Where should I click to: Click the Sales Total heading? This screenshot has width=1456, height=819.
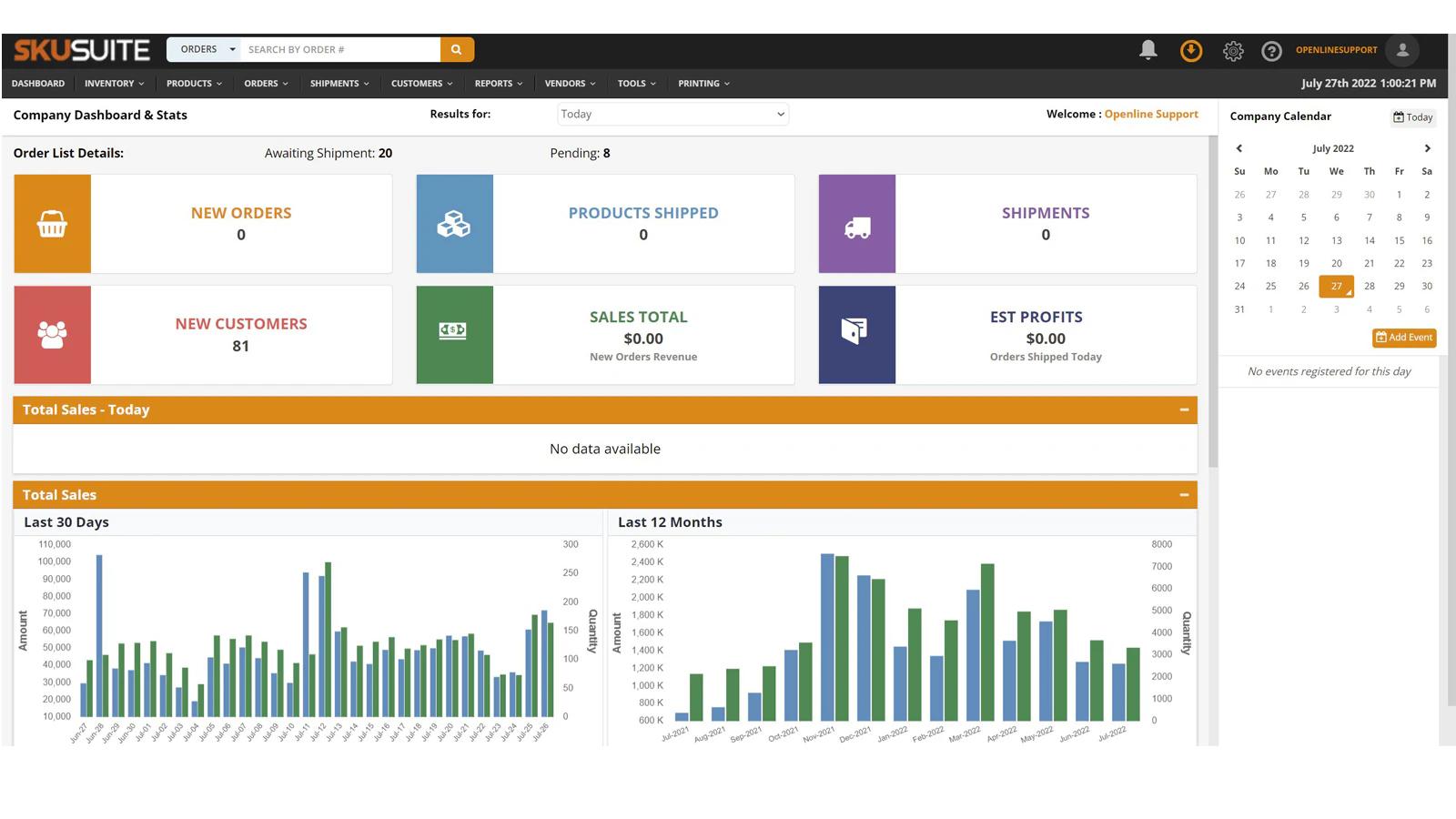click(639, 317)
